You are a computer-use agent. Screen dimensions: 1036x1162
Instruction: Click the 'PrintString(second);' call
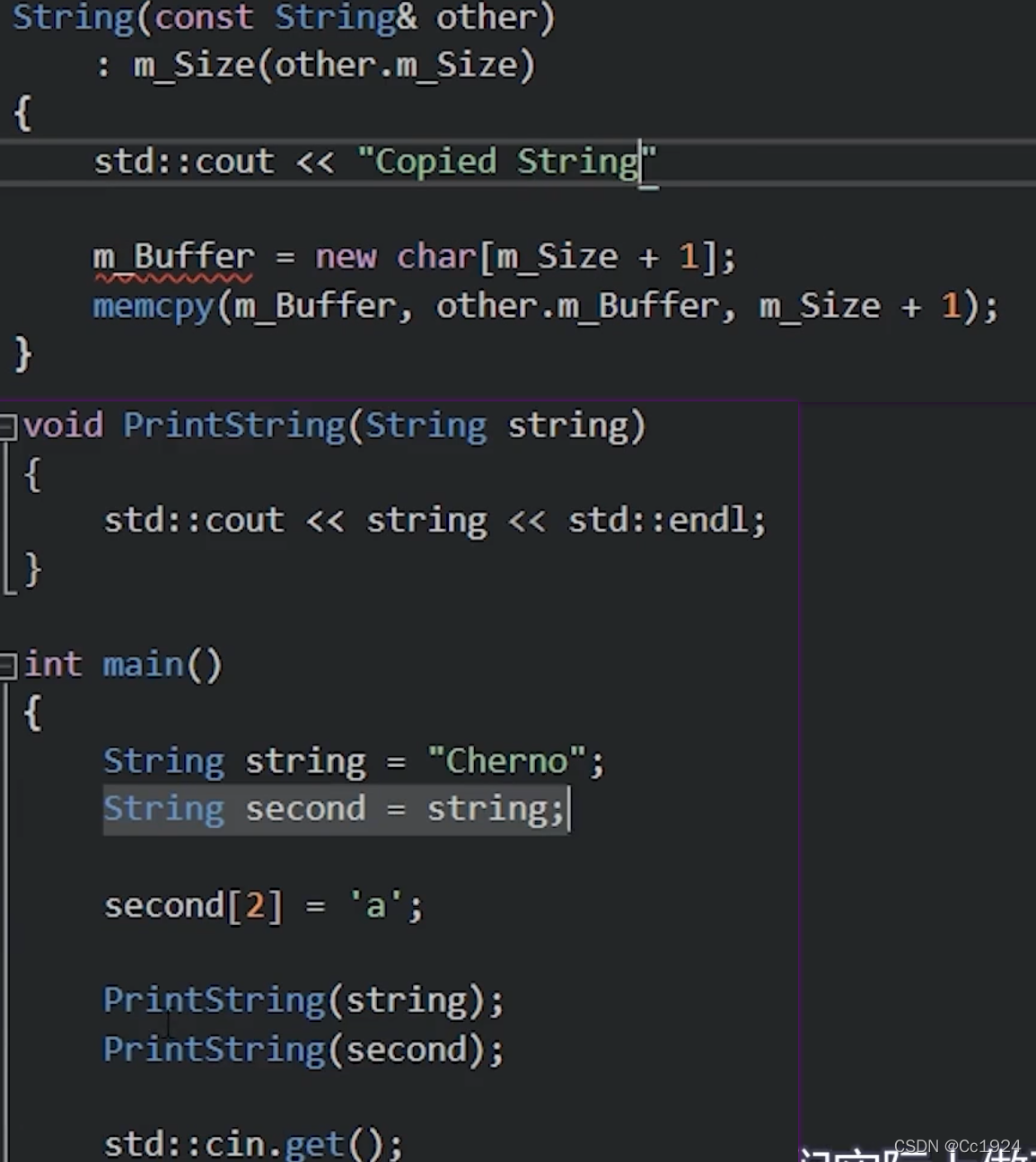(303, 1049)
